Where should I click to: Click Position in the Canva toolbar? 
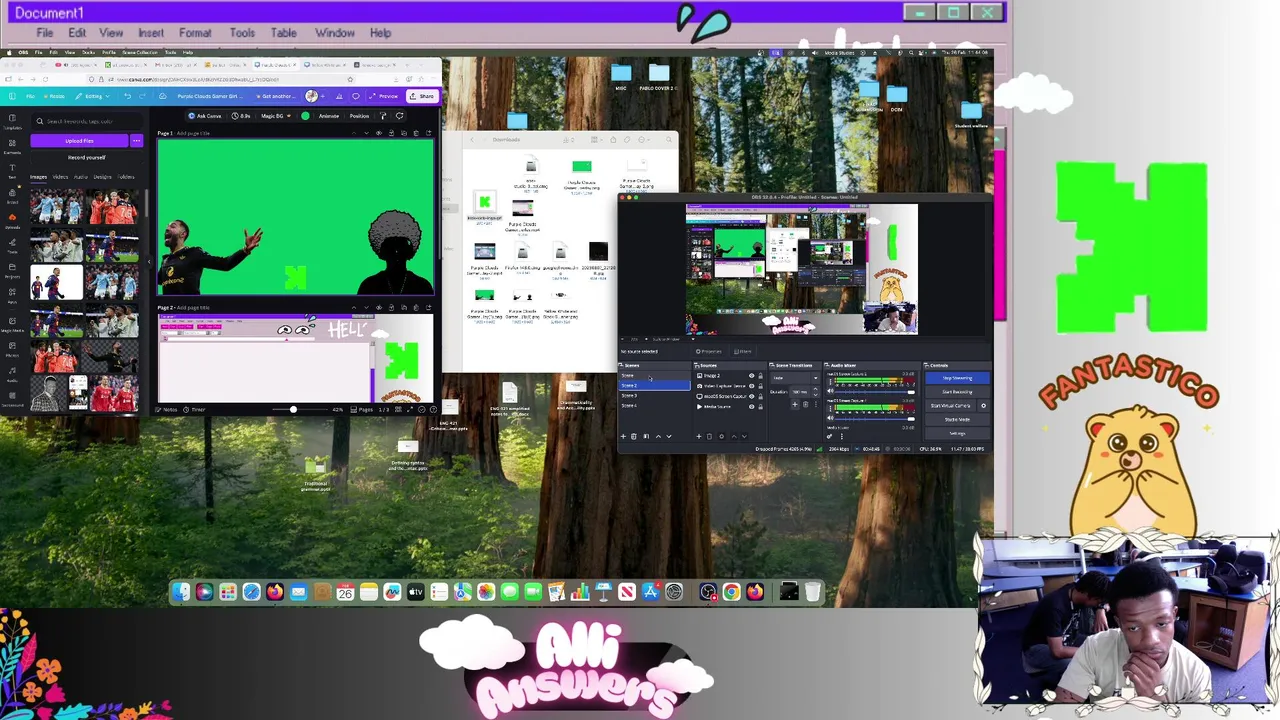(x=359, y=116)
